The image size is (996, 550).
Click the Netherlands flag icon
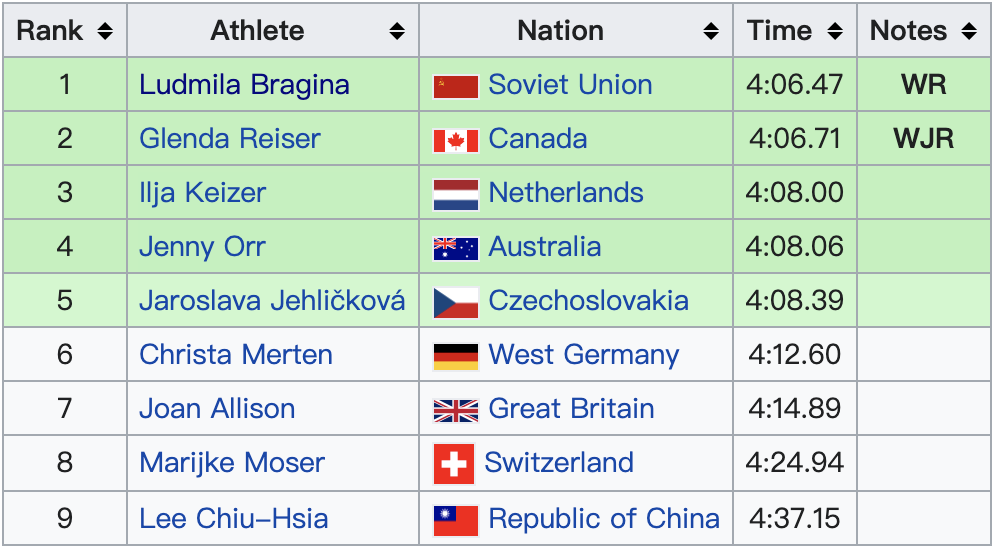455,194
